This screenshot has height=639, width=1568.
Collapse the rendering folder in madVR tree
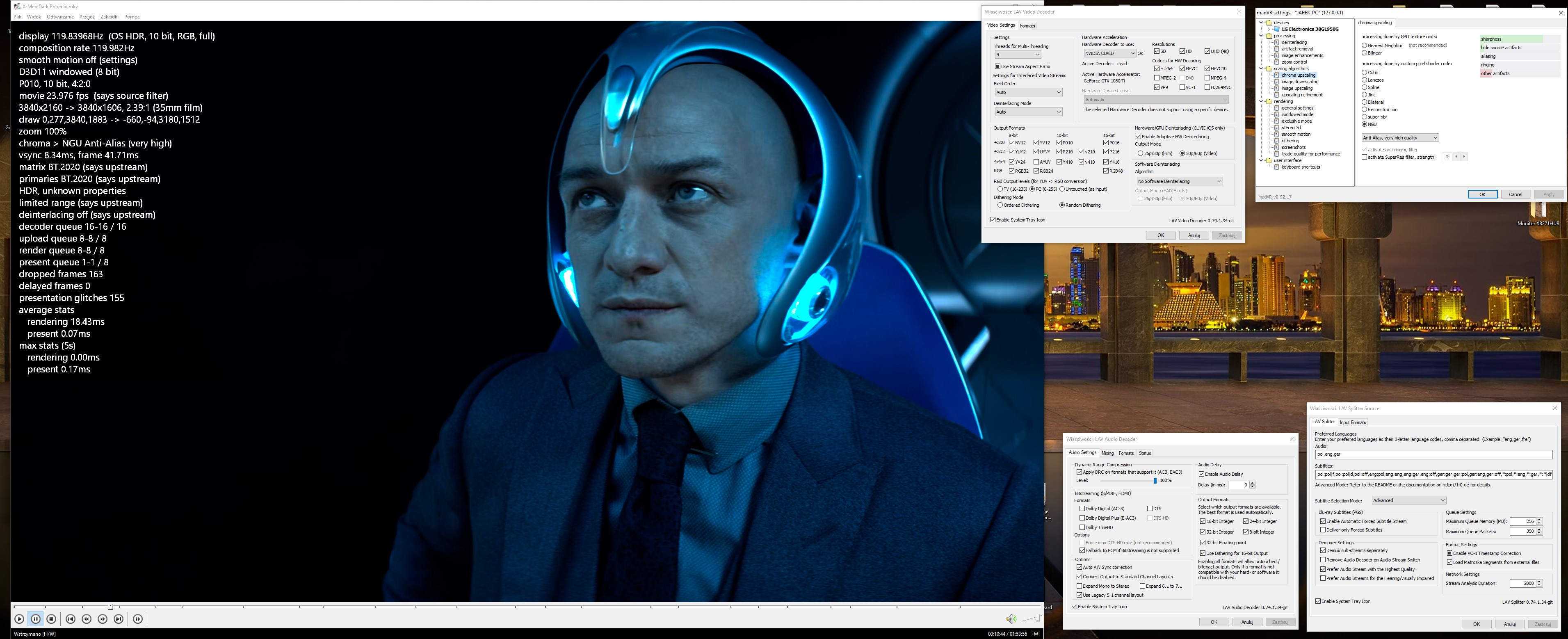tap(1261, 102)
